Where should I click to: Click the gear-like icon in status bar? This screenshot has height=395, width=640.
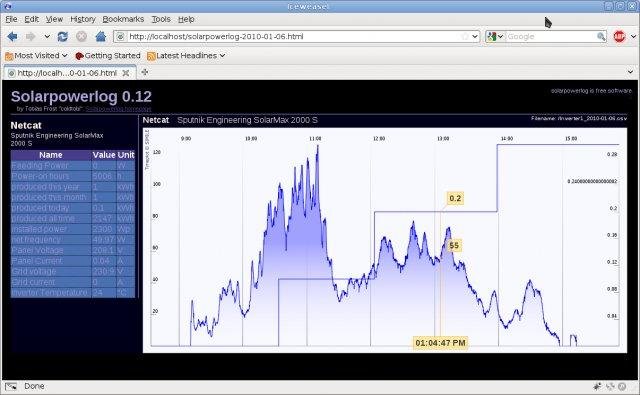[x=597, y=386]
